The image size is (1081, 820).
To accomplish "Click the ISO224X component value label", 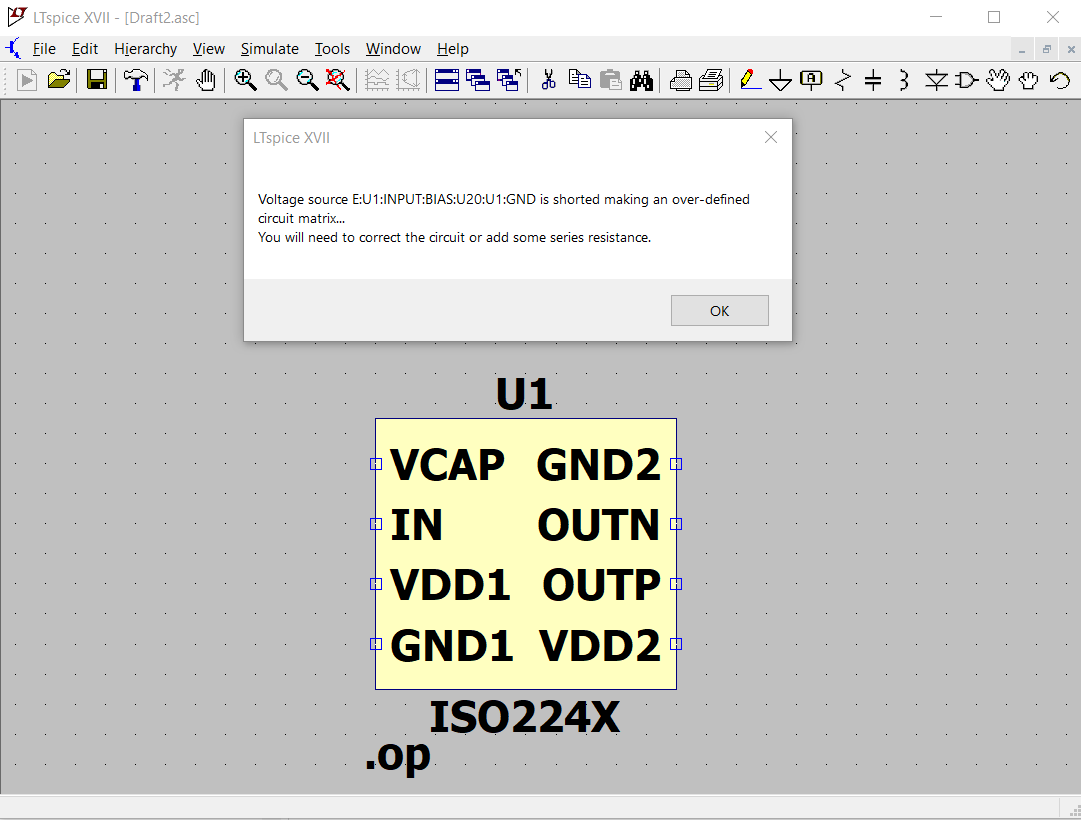I will tap(524, 717).
